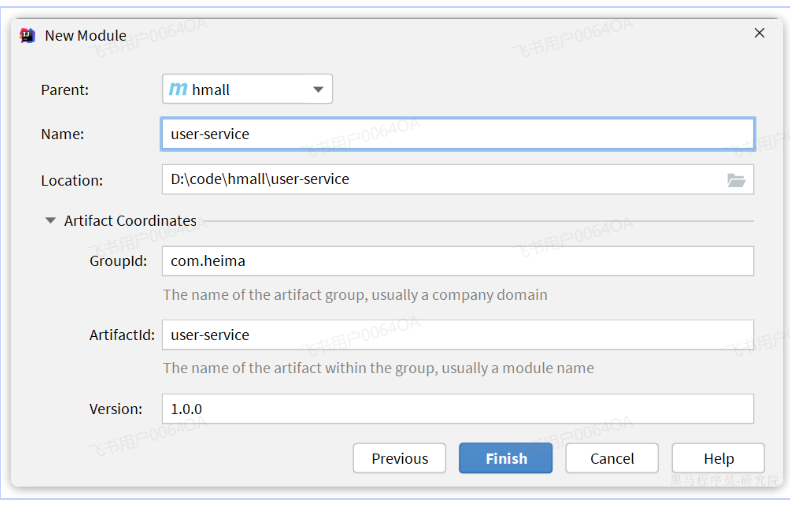
Task: Click the ArtifactId hint about module name
Action: click(378, 368)
